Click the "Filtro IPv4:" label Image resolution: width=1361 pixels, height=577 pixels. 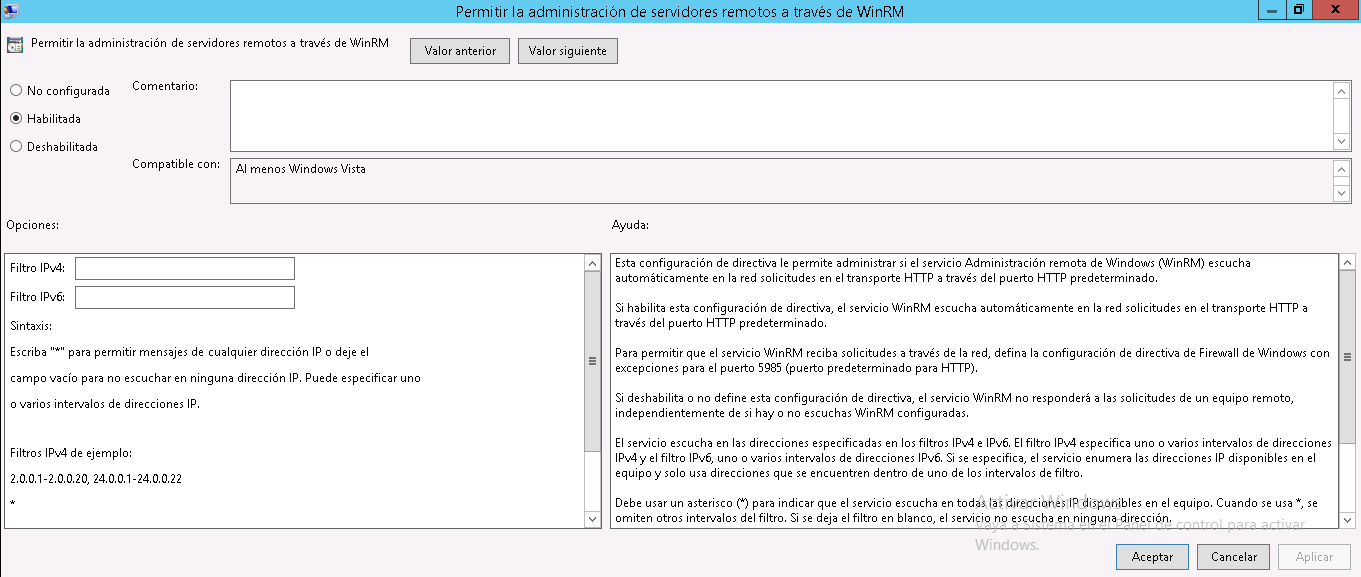[x=38, y=268]
